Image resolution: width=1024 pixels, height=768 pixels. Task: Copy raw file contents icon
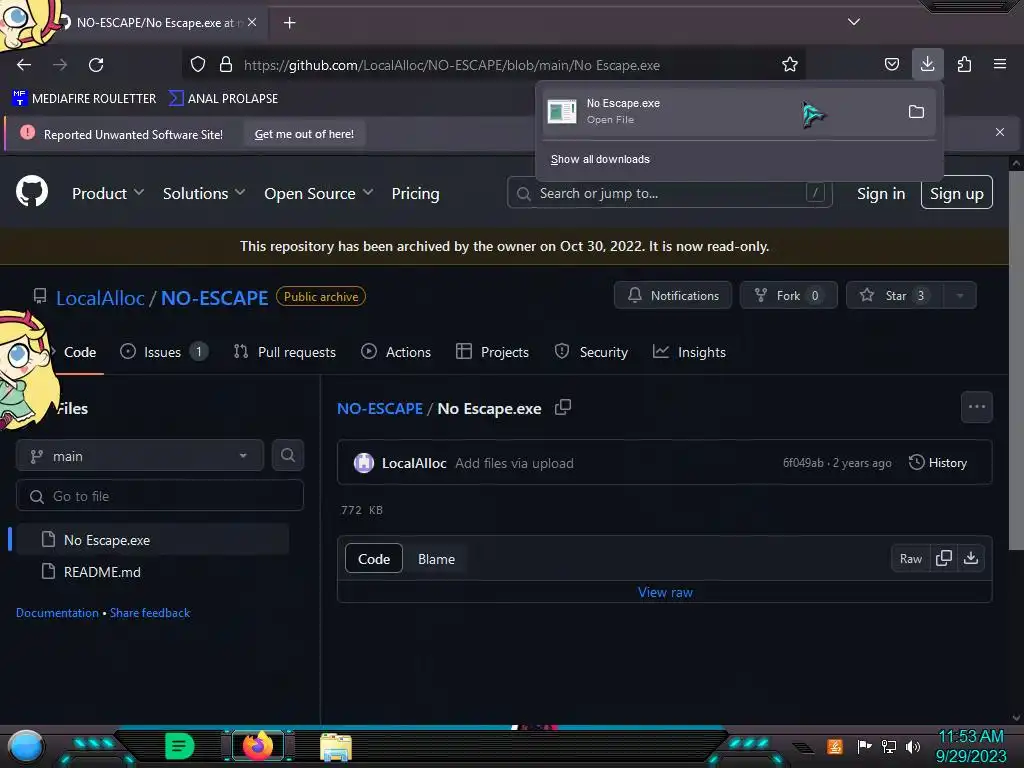coord(944,558)
